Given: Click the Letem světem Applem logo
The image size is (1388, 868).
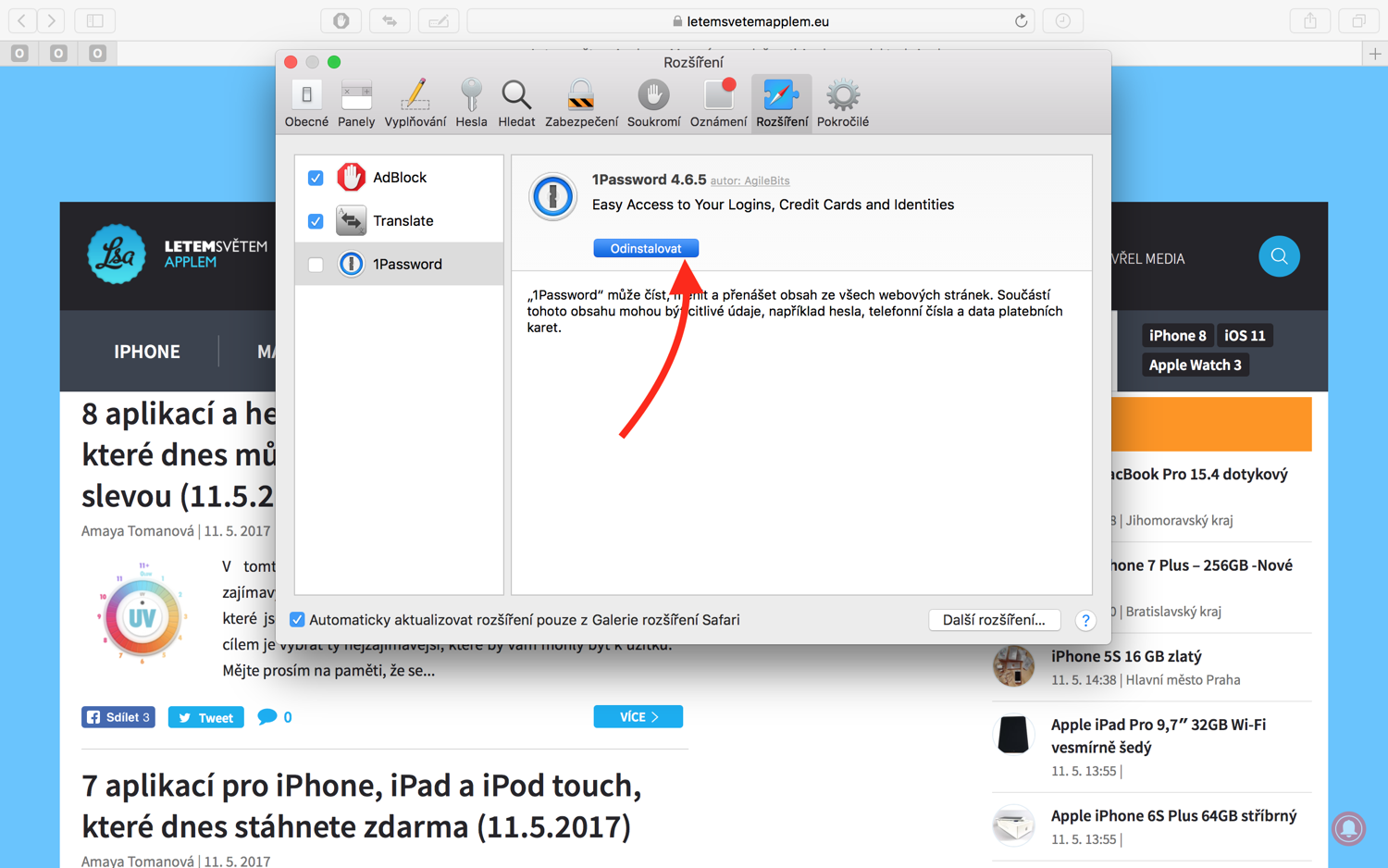Looking at the screenshot, I should (178, 254).
